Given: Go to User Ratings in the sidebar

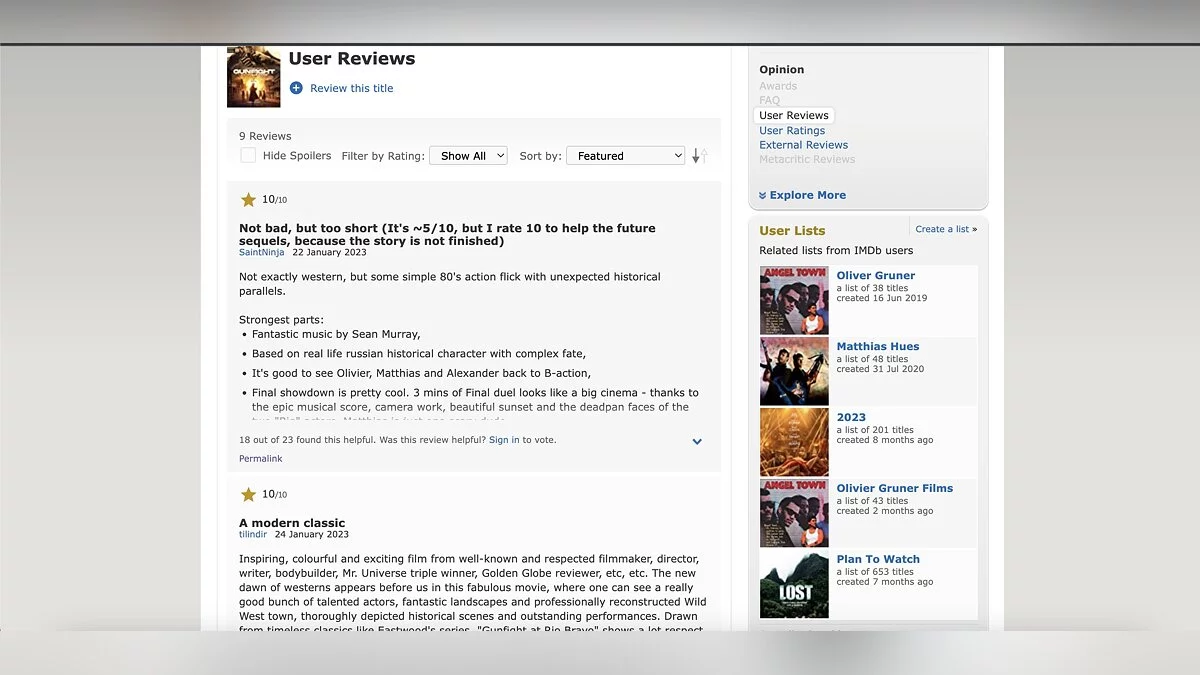Looking at the screenshot, I should coord(792,131).
